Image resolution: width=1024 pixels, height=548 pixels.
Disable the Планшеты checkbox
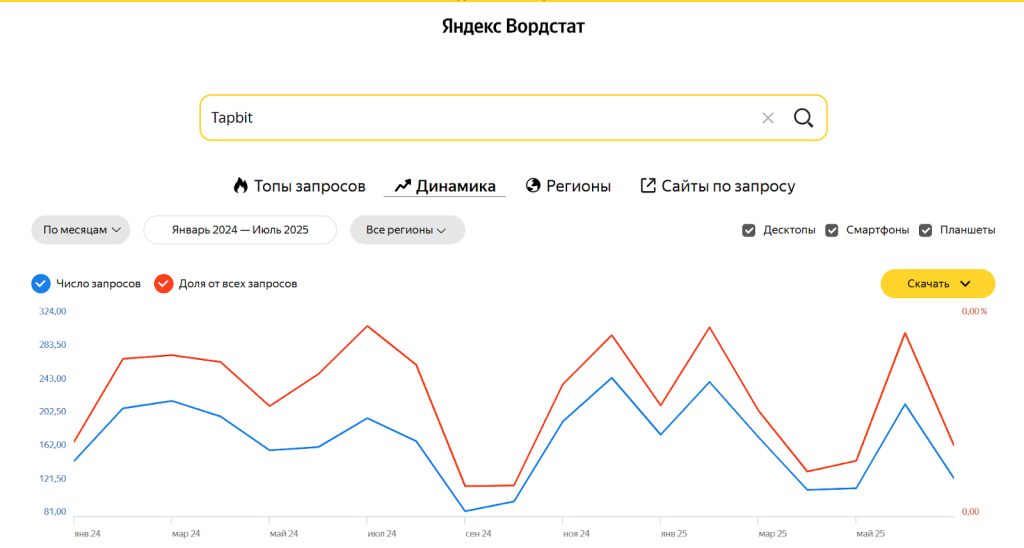click(925, 230)
